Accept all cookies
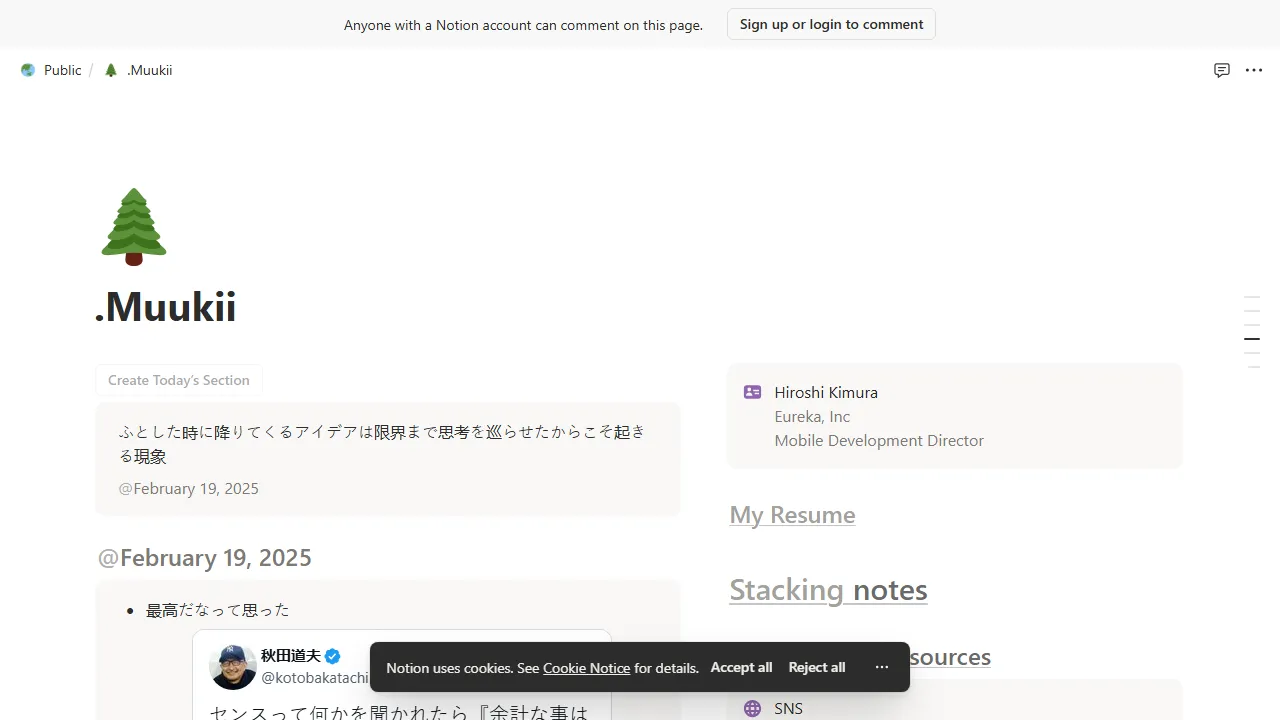 [x=741, y=667]
